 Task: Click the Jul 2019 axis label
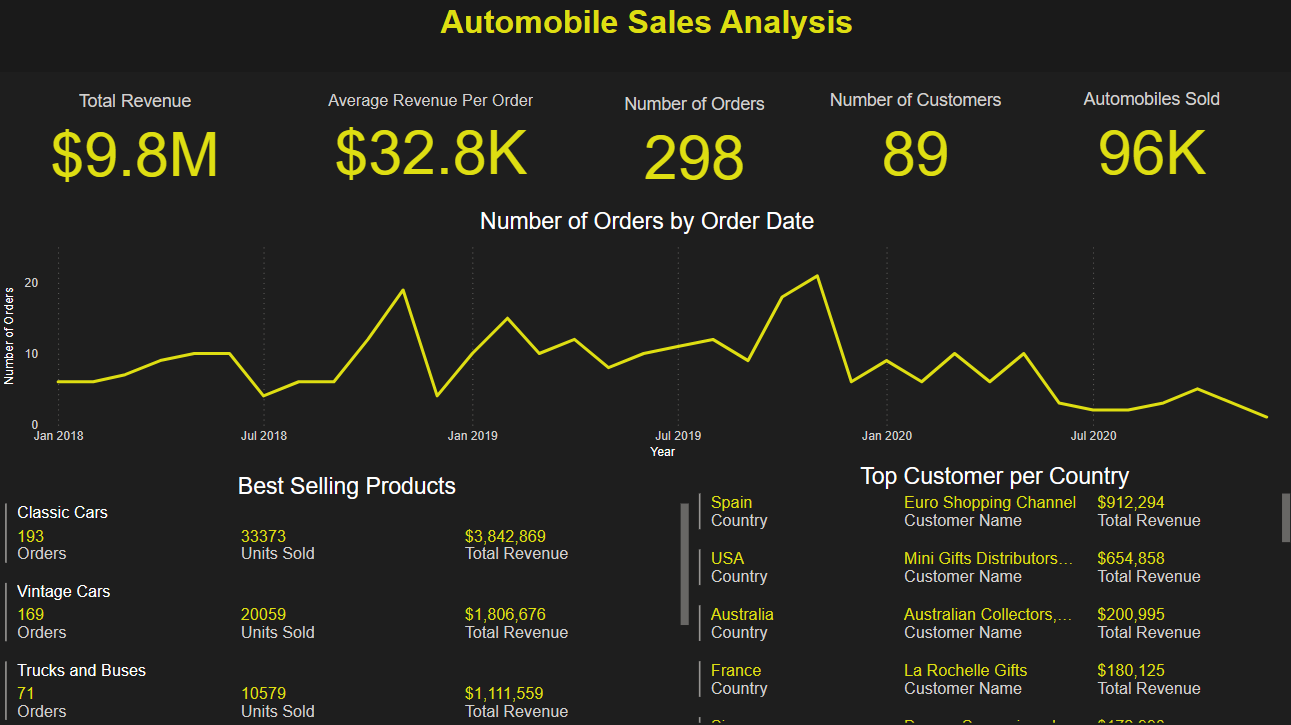pos(678,436)
